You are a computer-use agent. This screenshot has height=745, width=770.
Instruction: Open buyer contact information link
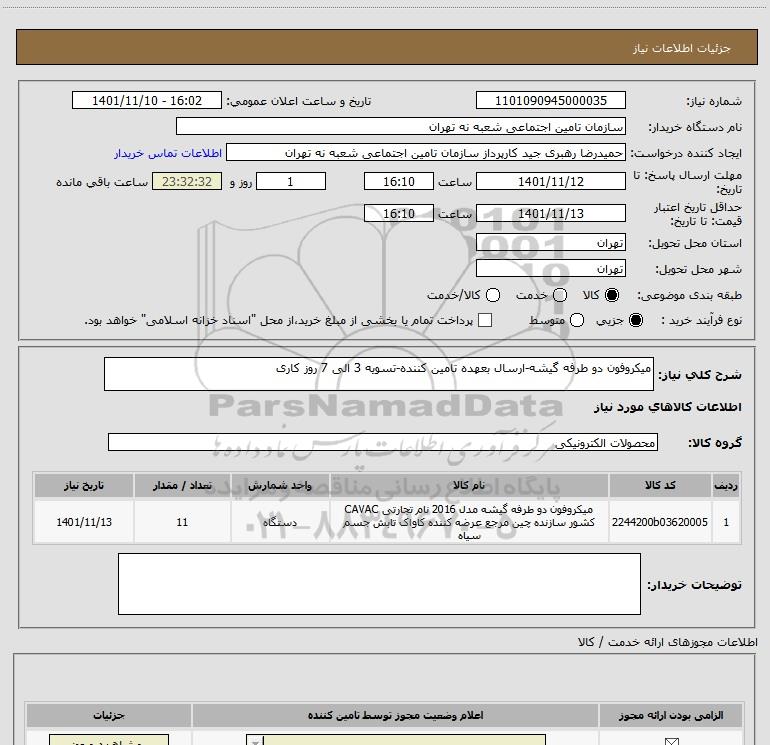[x=168, y=153]
